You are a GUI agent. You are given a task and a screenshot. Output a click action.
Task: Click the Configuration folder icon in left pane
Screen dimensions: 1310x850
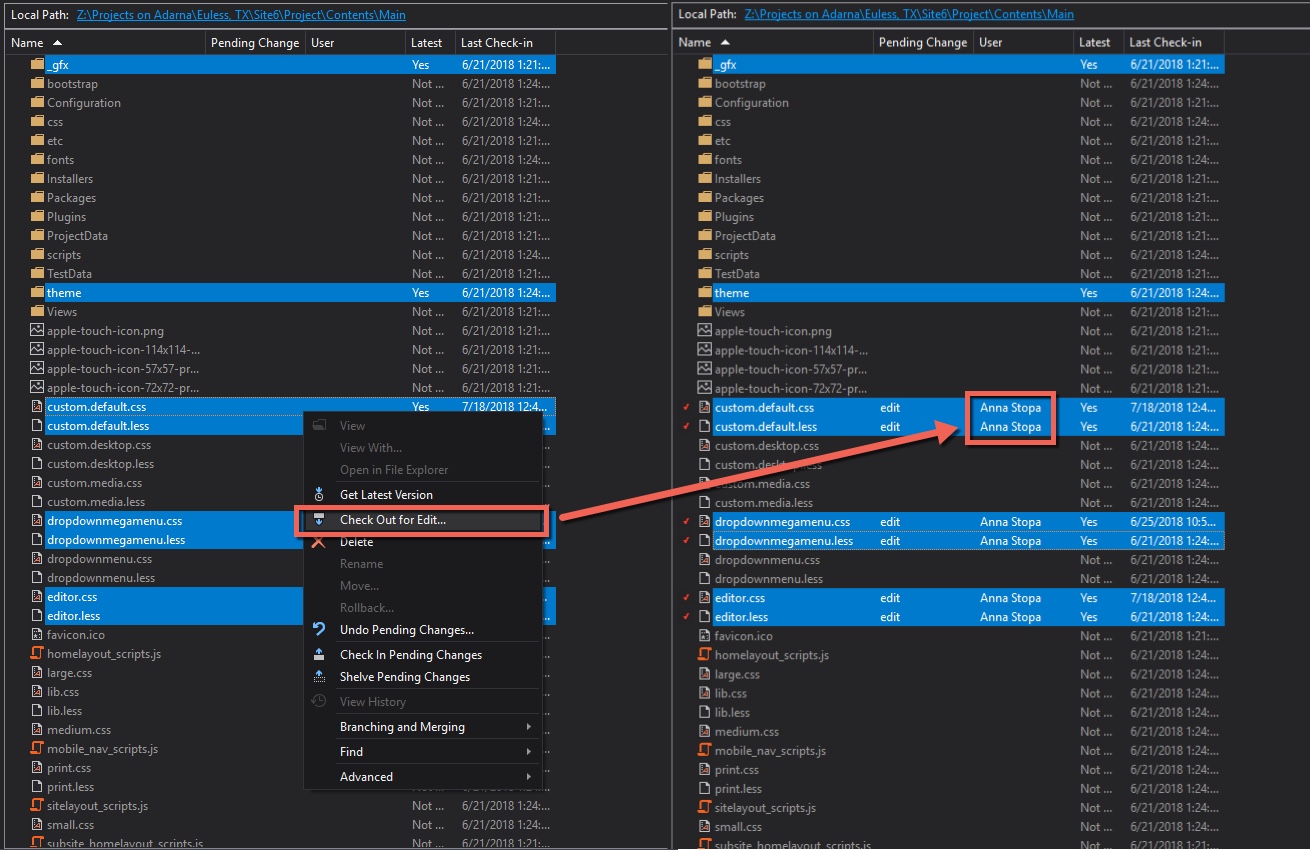point(37,103)
